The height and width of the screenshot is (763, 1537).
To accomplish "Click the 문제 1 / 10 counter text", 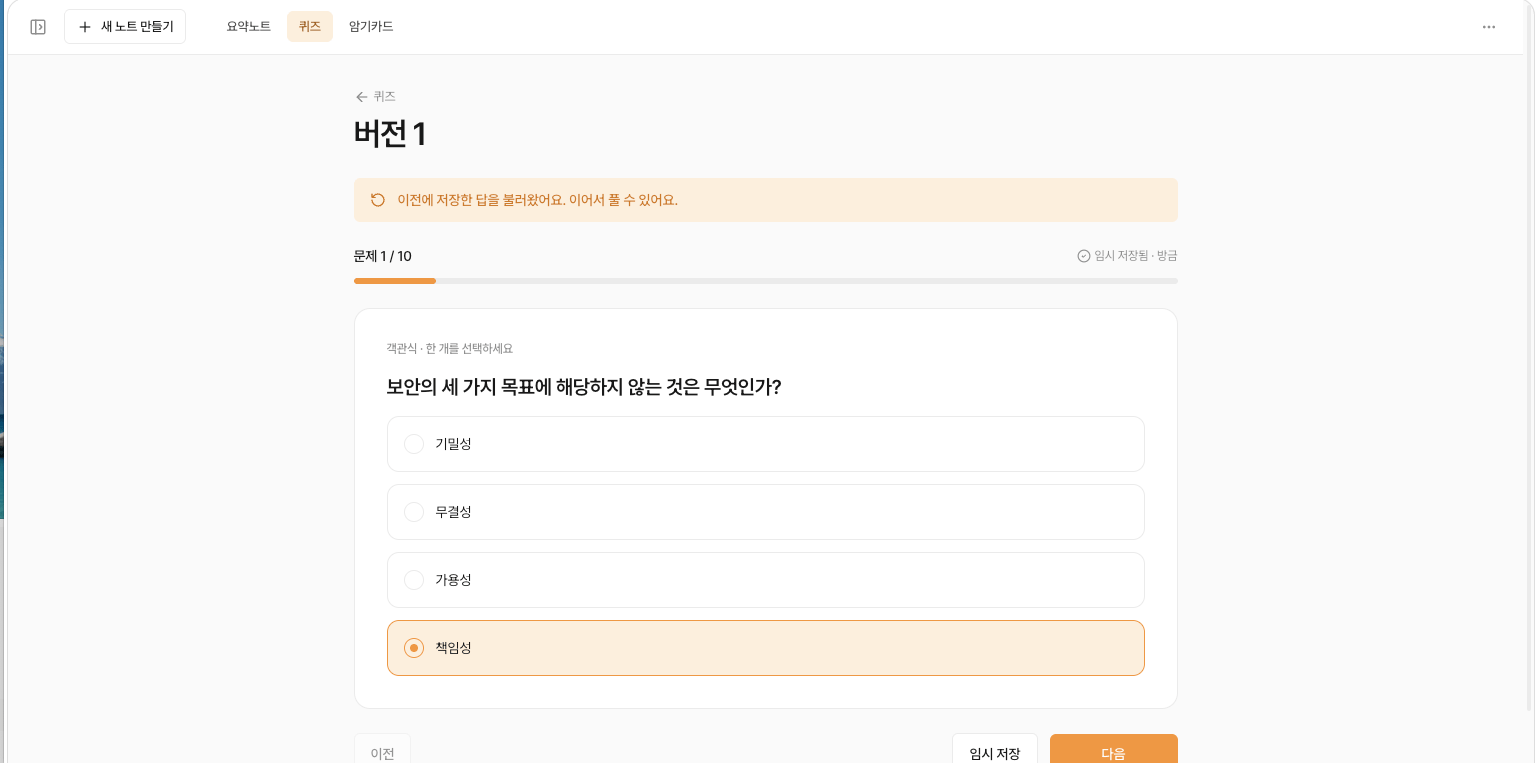I will pos(383,256).
